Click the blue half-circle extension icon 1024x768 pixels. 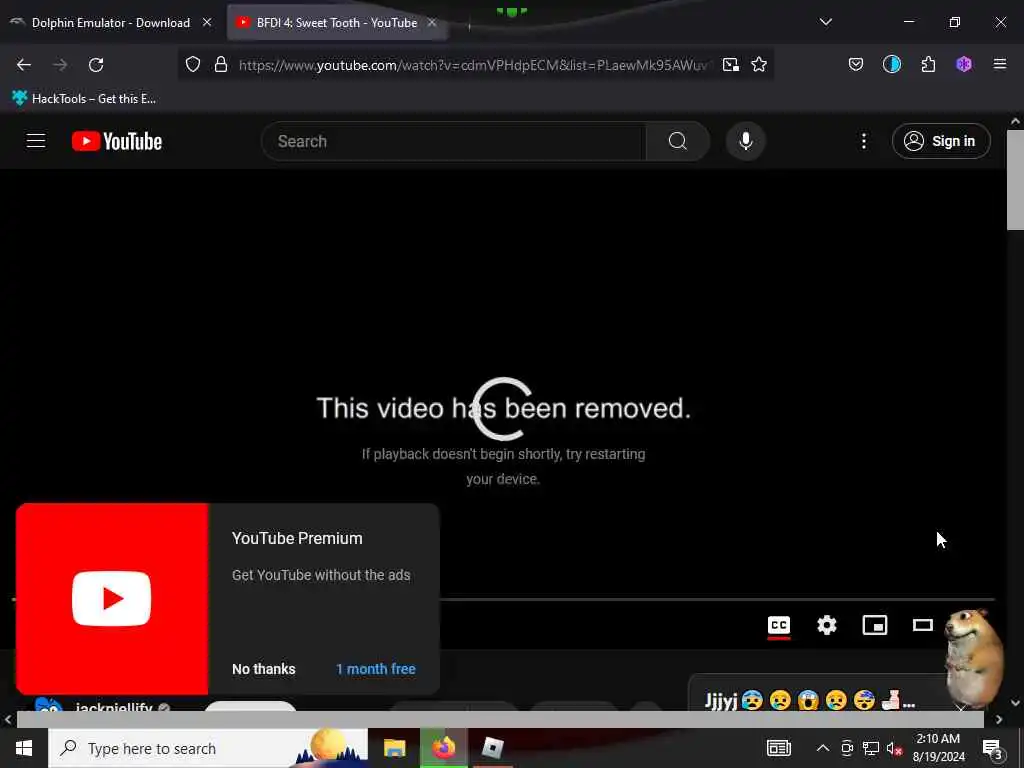[x=891, y=64]
